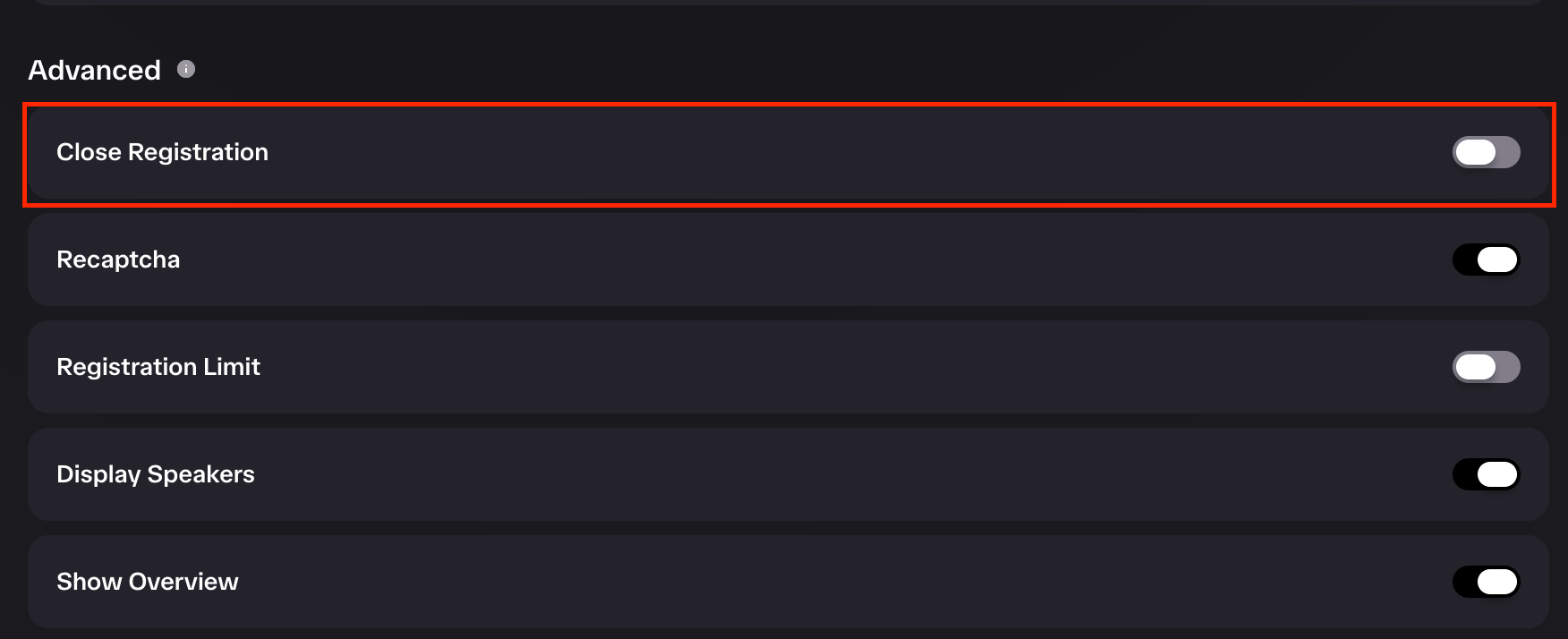This screenshot has height=639, width=1568.
Task: Click the Display Speakers label text
Action: [156, 474]
